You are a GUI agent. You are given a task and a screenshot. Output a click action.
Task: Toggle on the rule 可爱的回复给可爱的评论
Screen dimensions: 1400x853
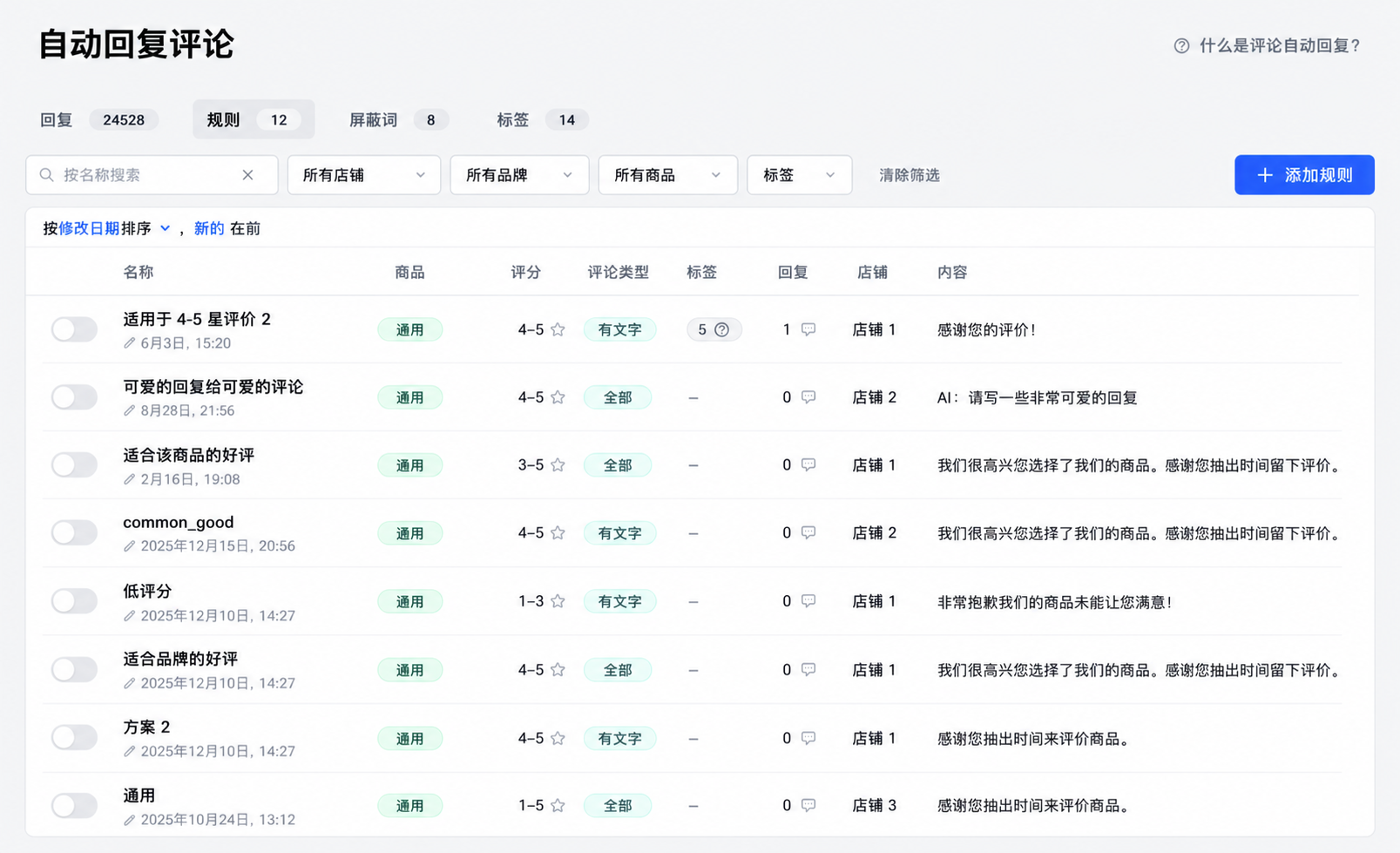click(74, 397)
